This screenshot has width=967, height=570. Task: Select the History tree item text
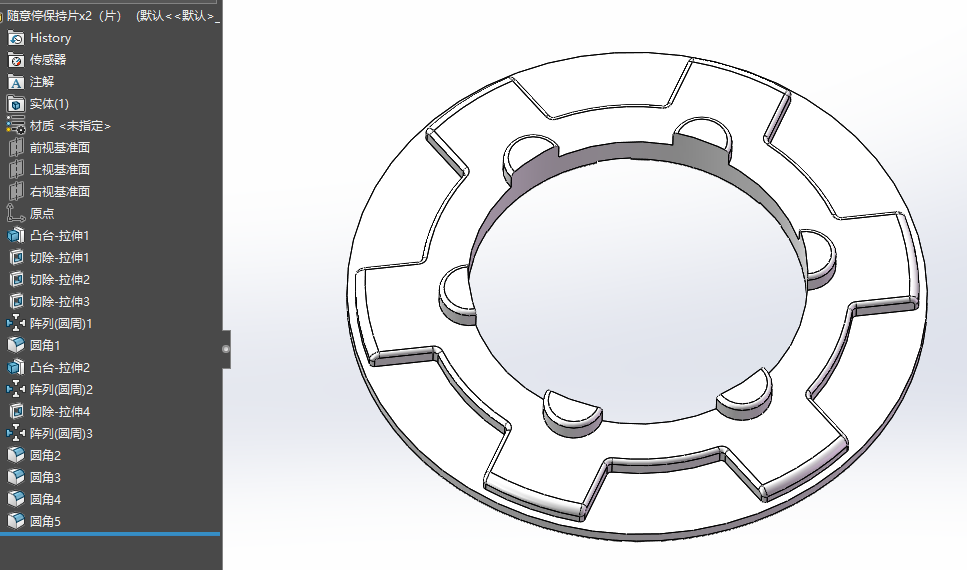pyautogui.click(x=51, y=38)
